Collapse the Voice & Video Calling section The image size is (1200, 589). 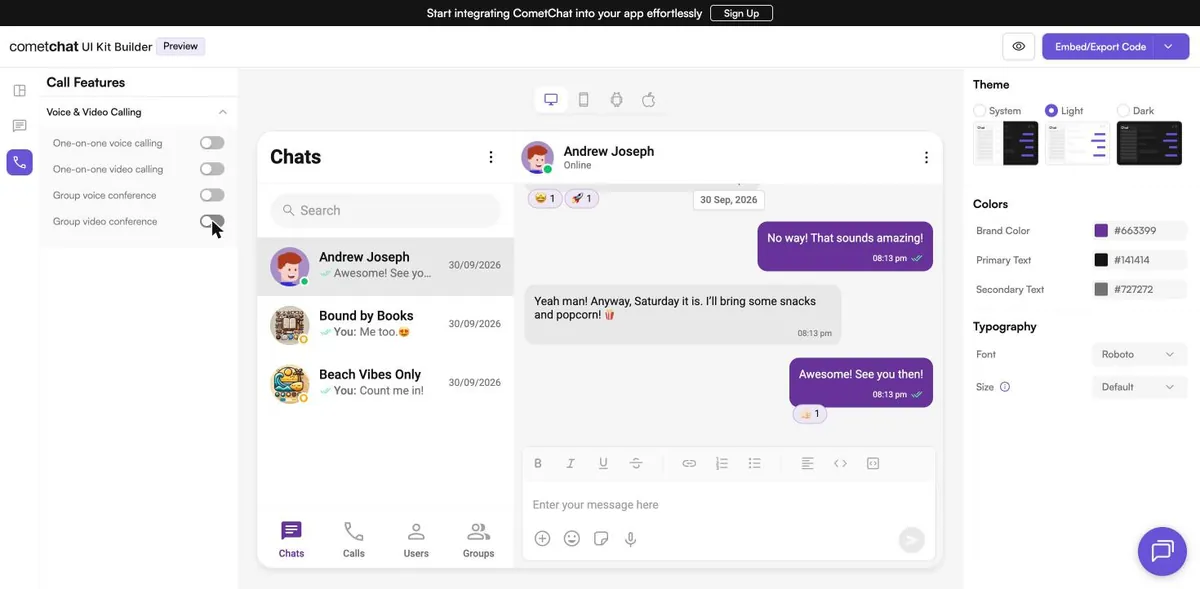tap(223, 112)
